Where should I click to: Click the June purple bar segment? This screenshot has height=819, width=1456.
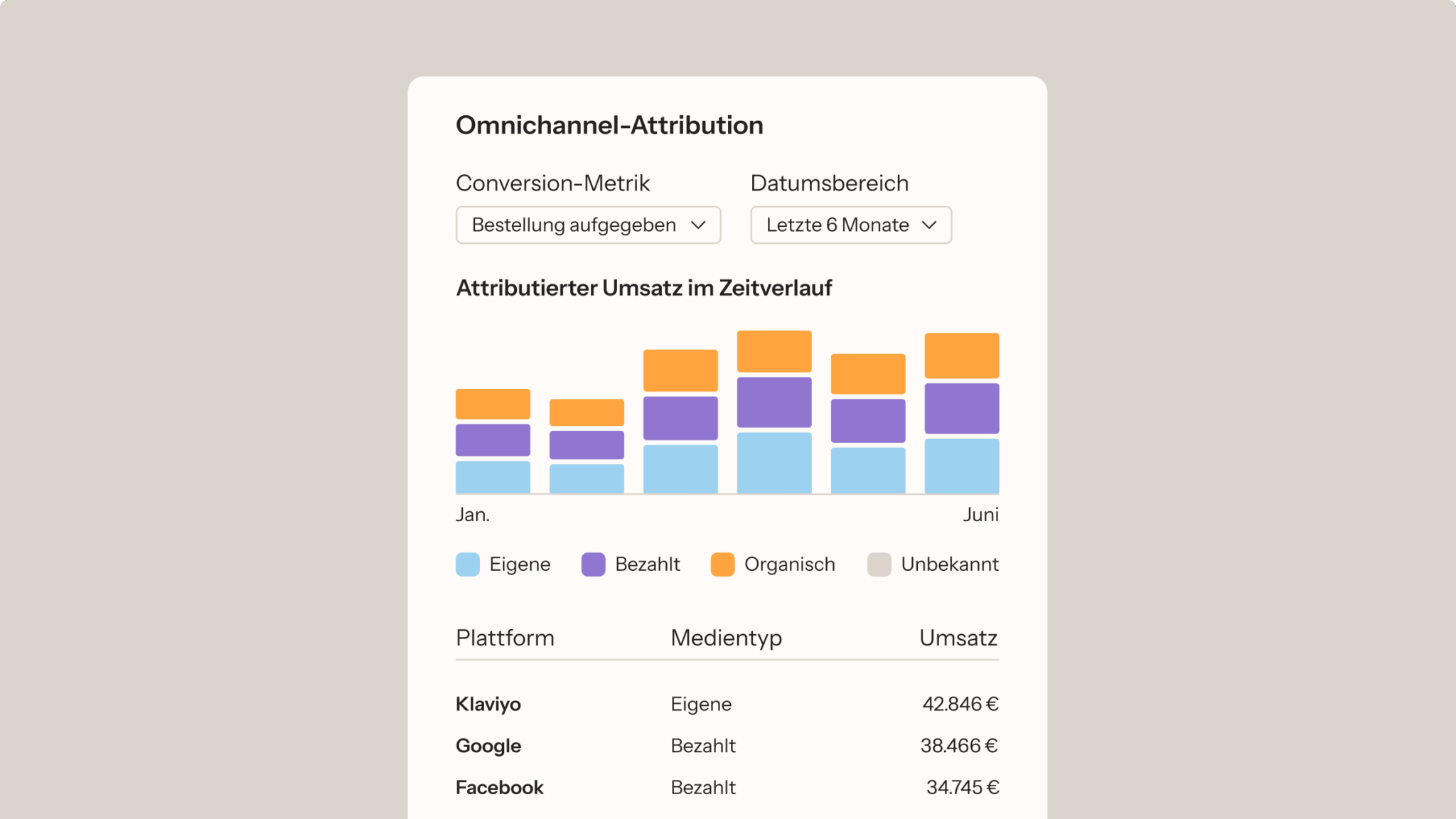pyautogui.click(x=961, y=409)
